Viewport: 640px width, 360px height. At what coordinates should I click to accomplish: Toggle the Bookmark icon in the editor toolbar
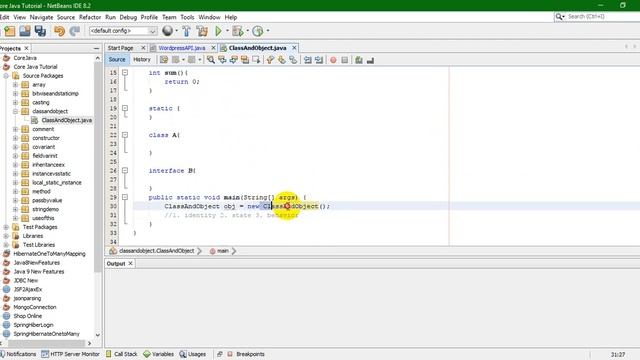pyautogui.click(x=293, y=60)
